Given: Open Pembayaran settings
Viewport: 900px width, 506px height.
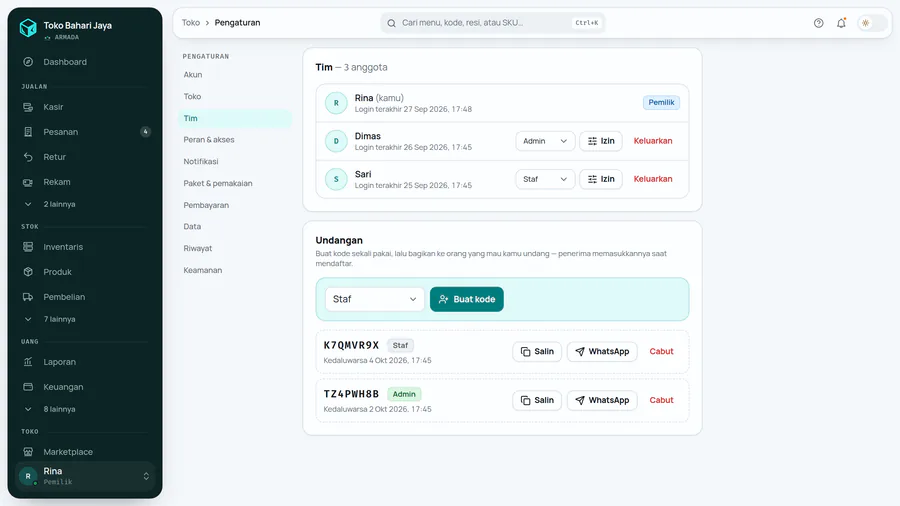Looking at the screenshot, I should coord(234,205).
